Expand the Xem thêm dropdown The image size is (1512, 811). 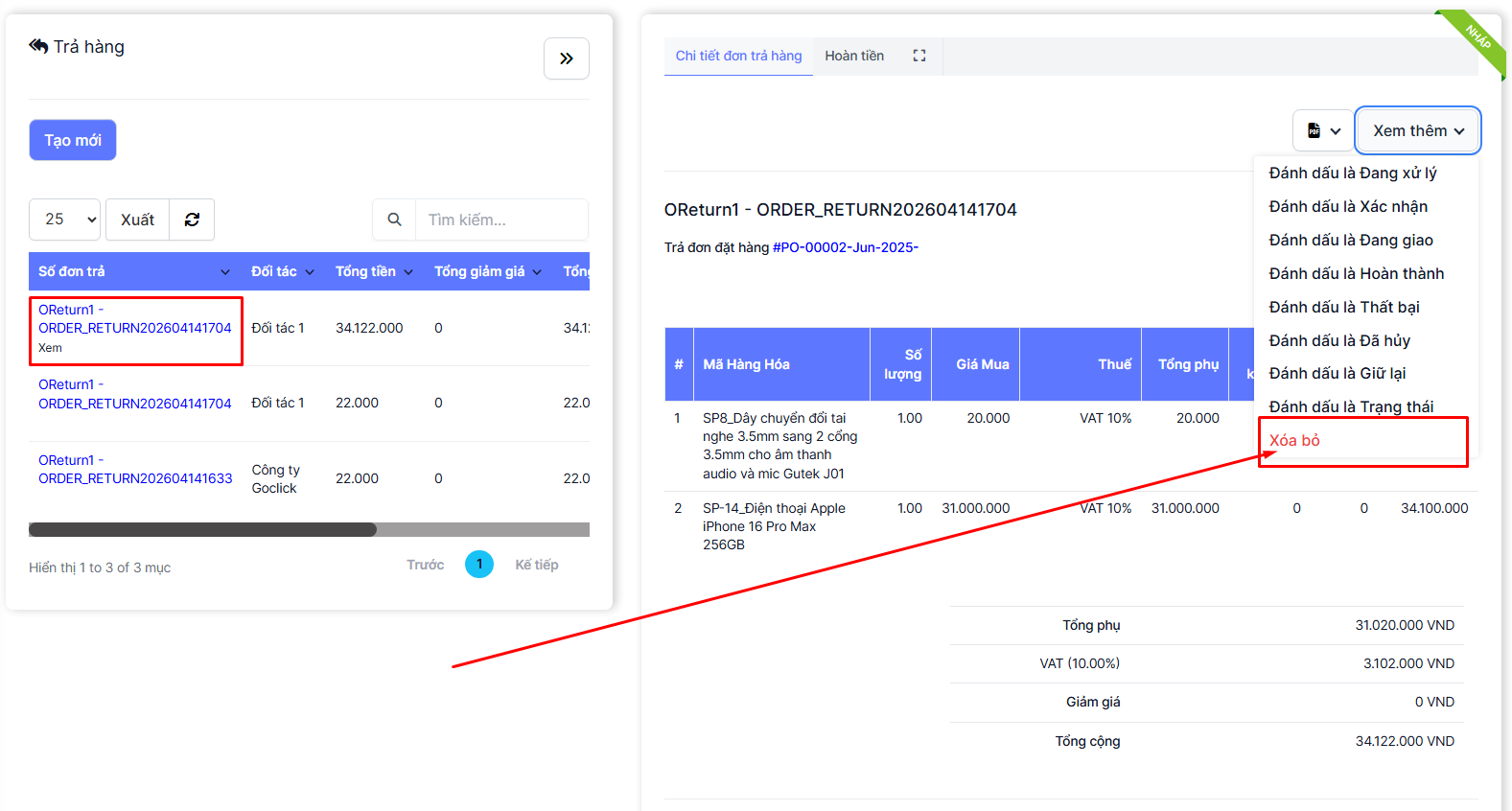click(x=1417, y=130)
